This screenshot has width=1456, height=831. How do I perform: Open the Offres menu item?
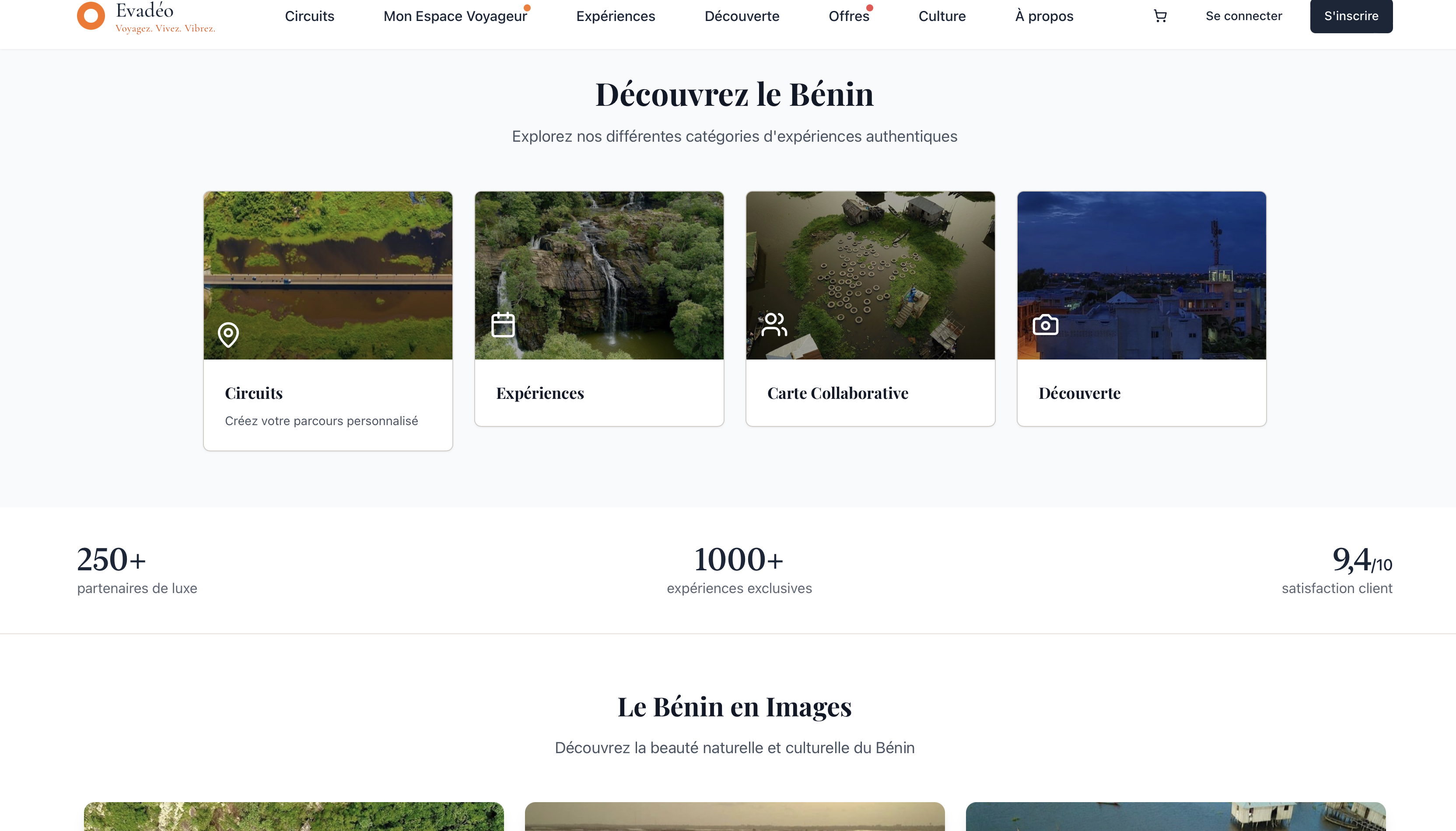849,16
